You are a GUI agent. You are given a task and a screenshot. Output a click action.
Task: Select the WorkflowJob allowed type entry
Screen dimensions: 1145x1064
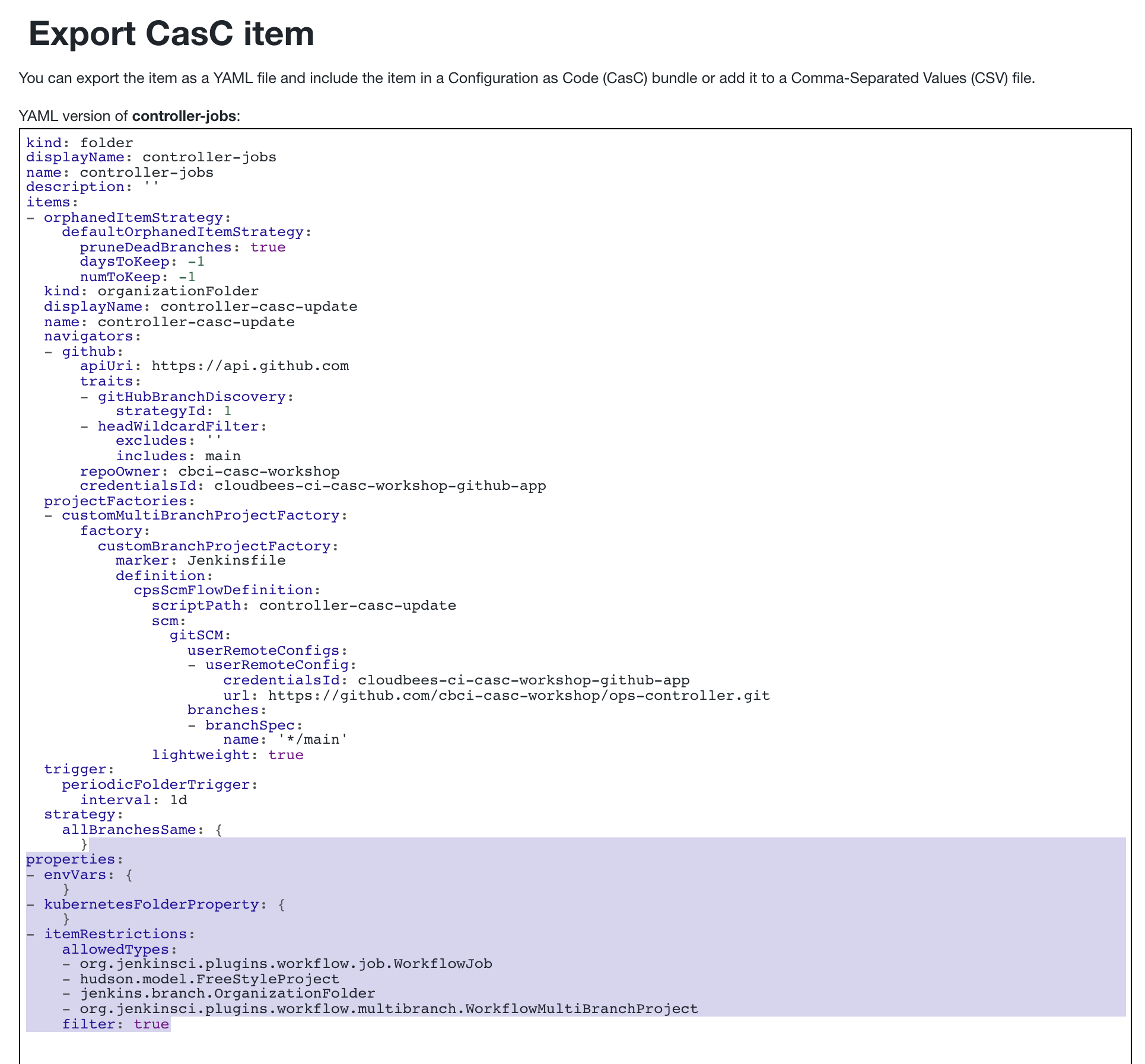[x=285, y=964]
